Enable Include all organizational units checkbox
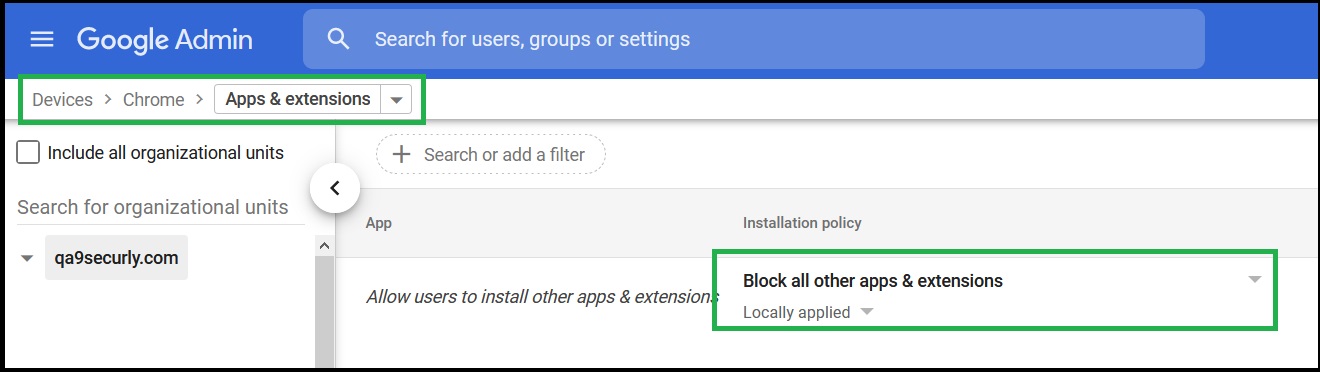This screenshot has height=372, width=1320. pos(29,153)
